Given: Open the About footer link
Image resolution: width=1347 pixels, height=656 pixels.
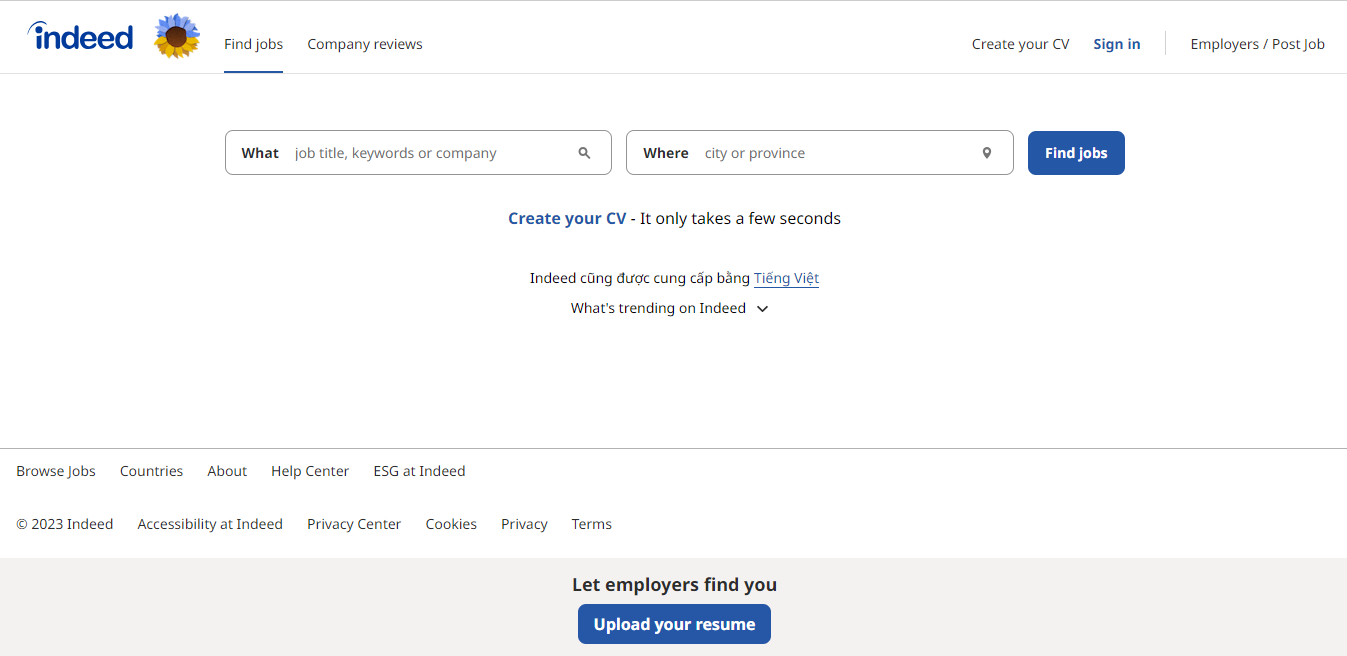Looking at the screenshot, I should (227, 471).
